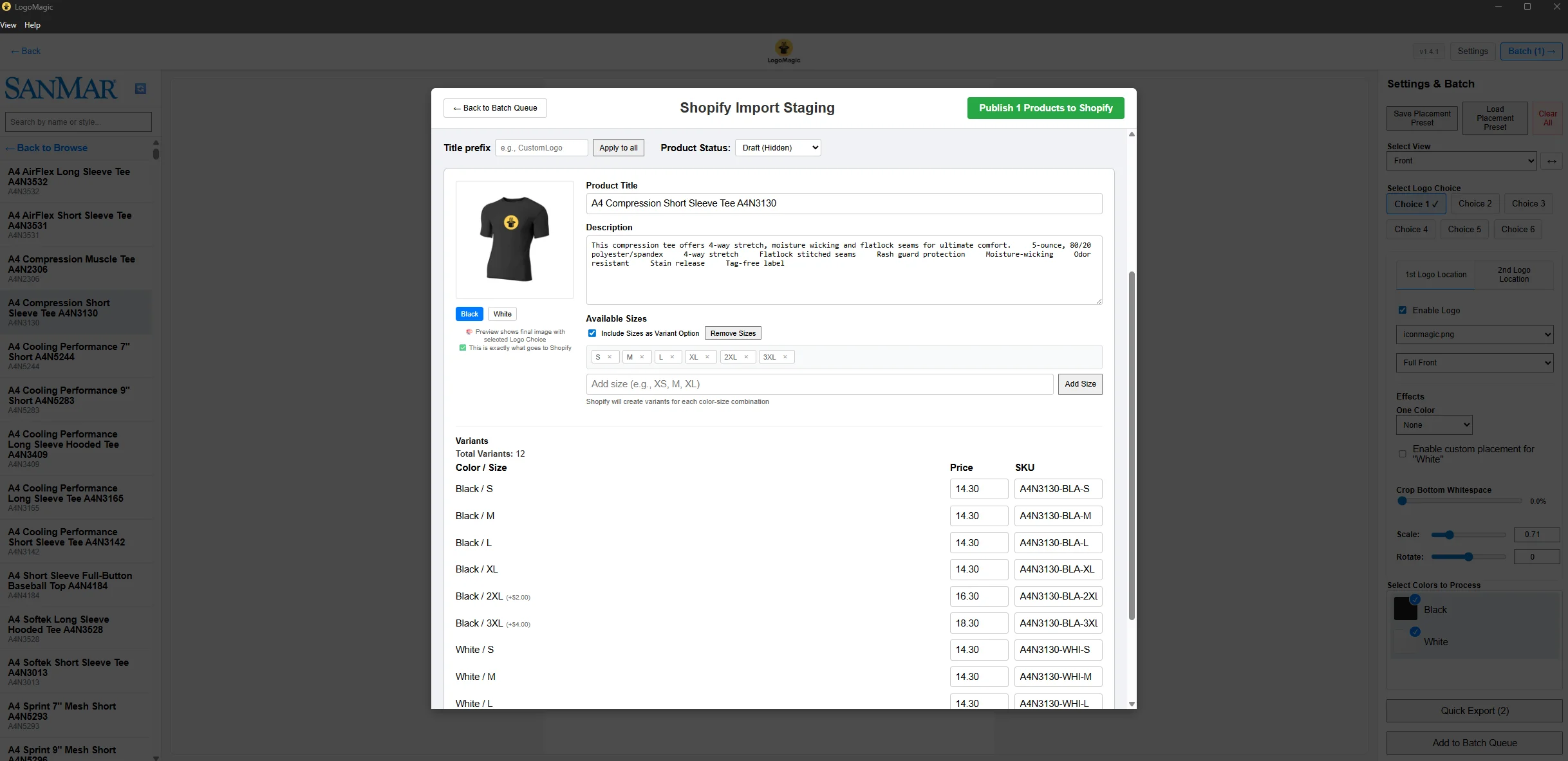Click Publish 1 Products to Shopify

(x=1045, y=108)
